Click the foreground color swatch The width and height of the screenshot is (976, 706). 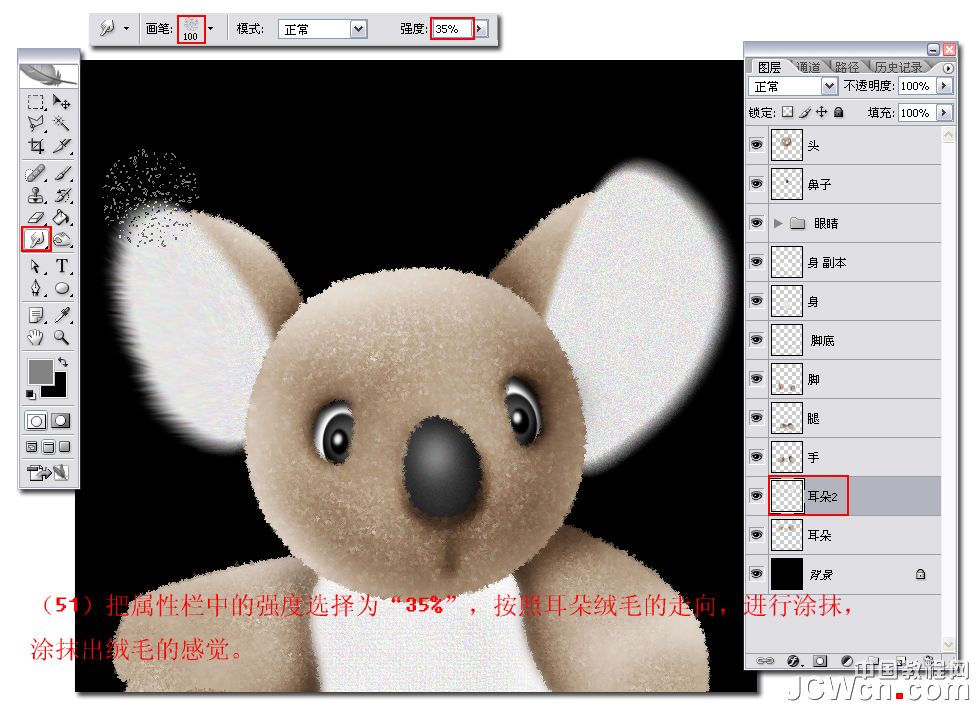tap(38, 370)
